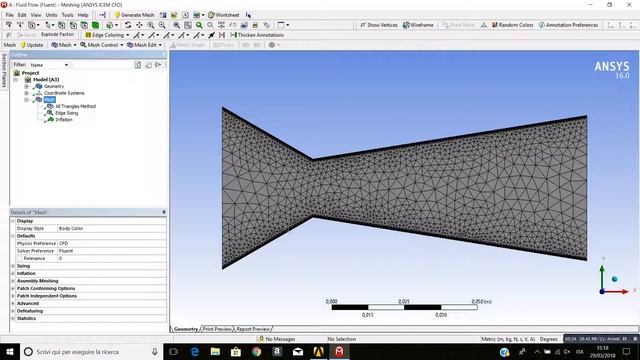The width and height of the screenshot is (640, 360).
Task: Select the All Triangles Method tree item
Action: pyautogui.click(x=75, y=106)
